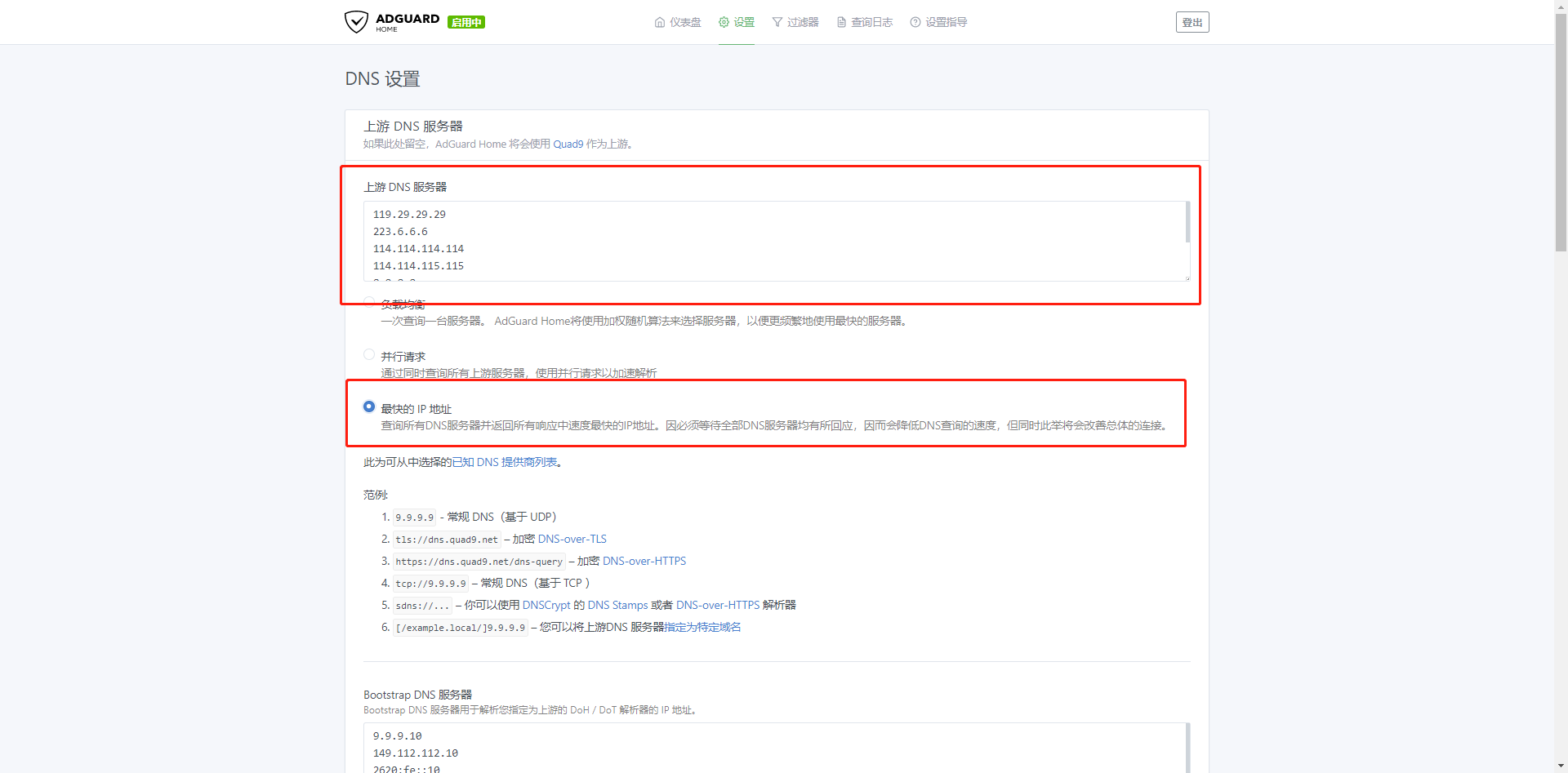Screen dimensions: 1568x773
Task: Select the 负载均衡 radio option
Action: click(x=369, y=303)
